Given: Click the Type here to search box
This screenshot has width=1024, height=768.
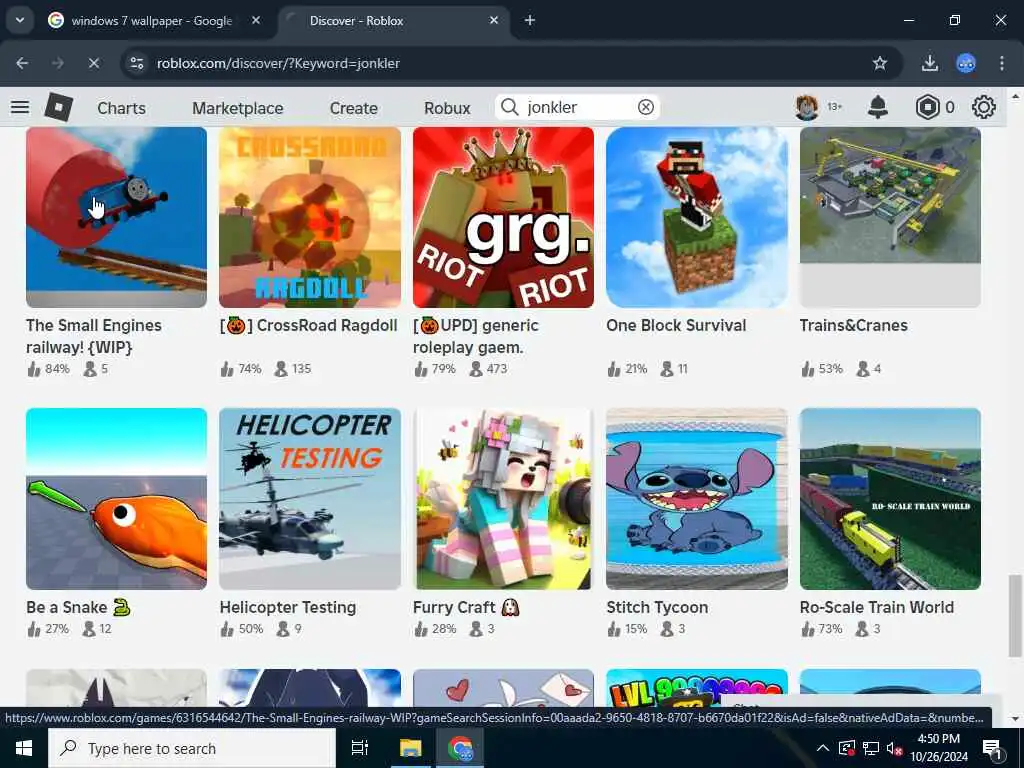Looking at the screenshot, I should click(191, 748).
